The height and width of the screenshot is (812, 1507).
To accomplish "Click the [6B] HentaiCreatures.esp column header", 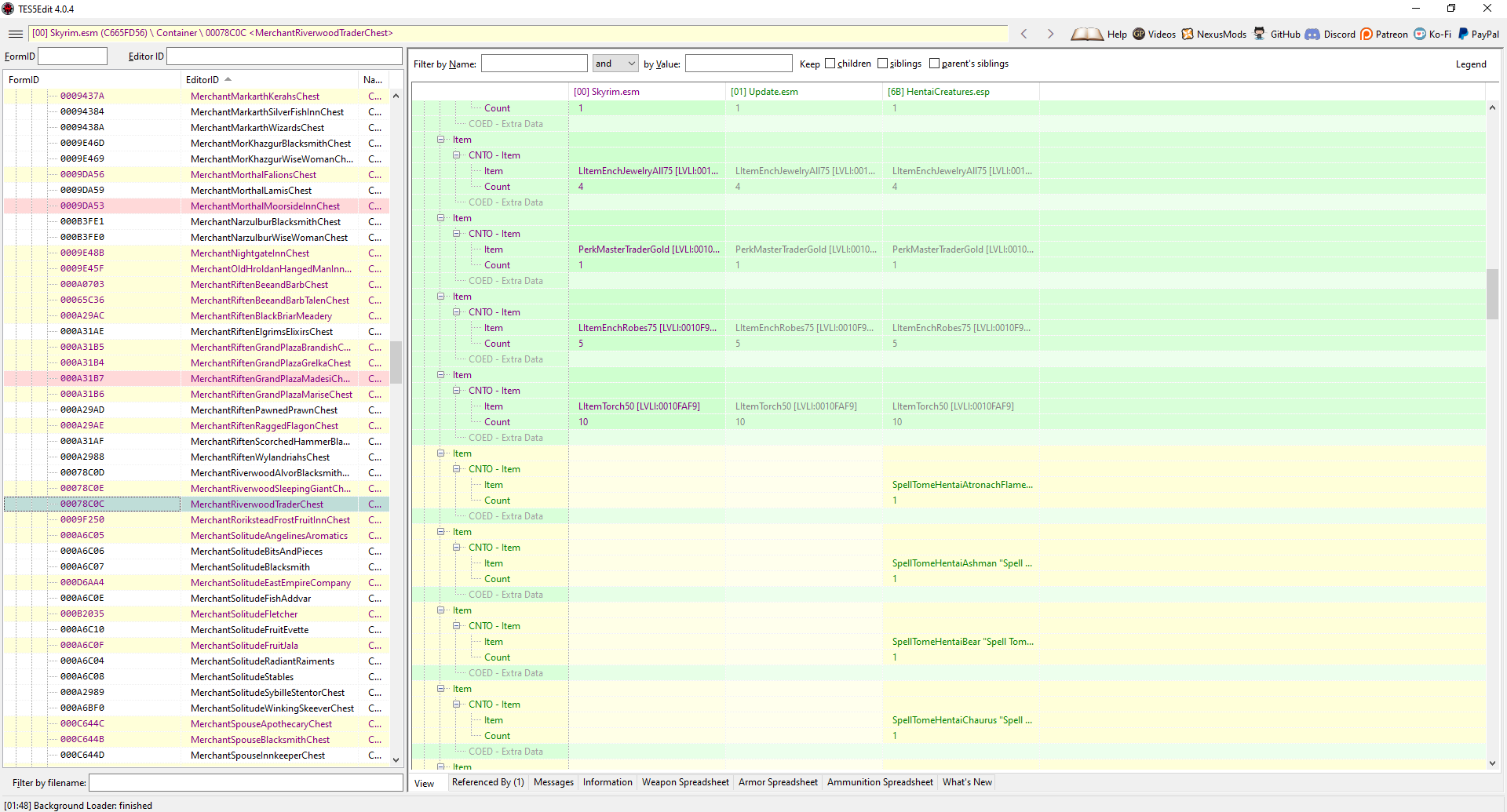I will (x=961, y=92).
